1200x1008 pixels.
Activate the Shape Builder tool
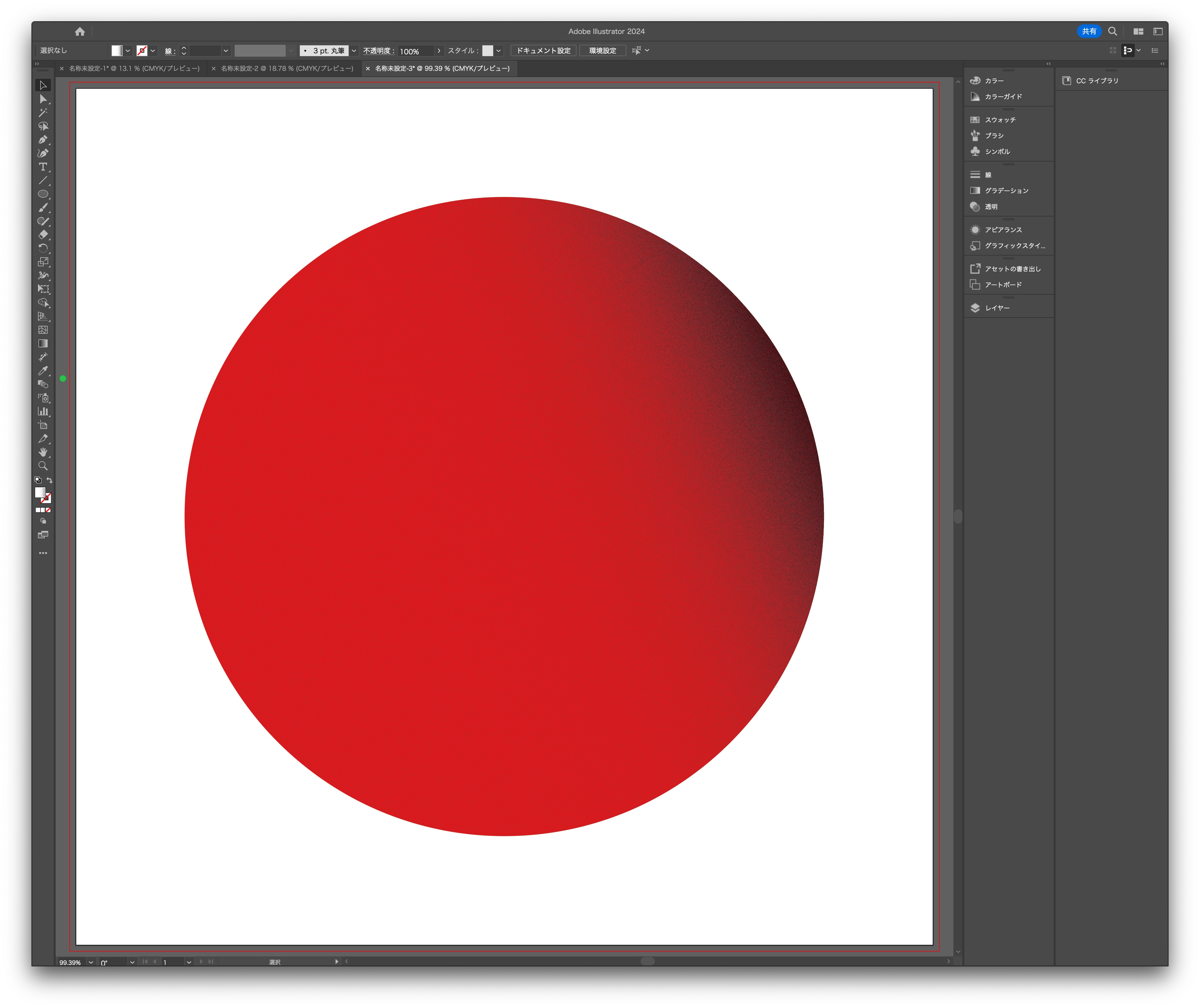click(43, 303)
